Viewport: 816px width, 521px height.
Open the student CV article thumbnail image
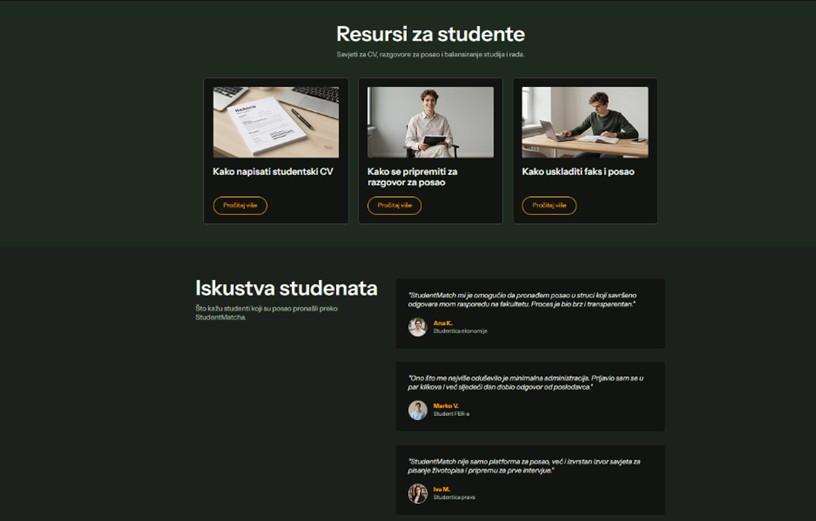click(276, 122)
